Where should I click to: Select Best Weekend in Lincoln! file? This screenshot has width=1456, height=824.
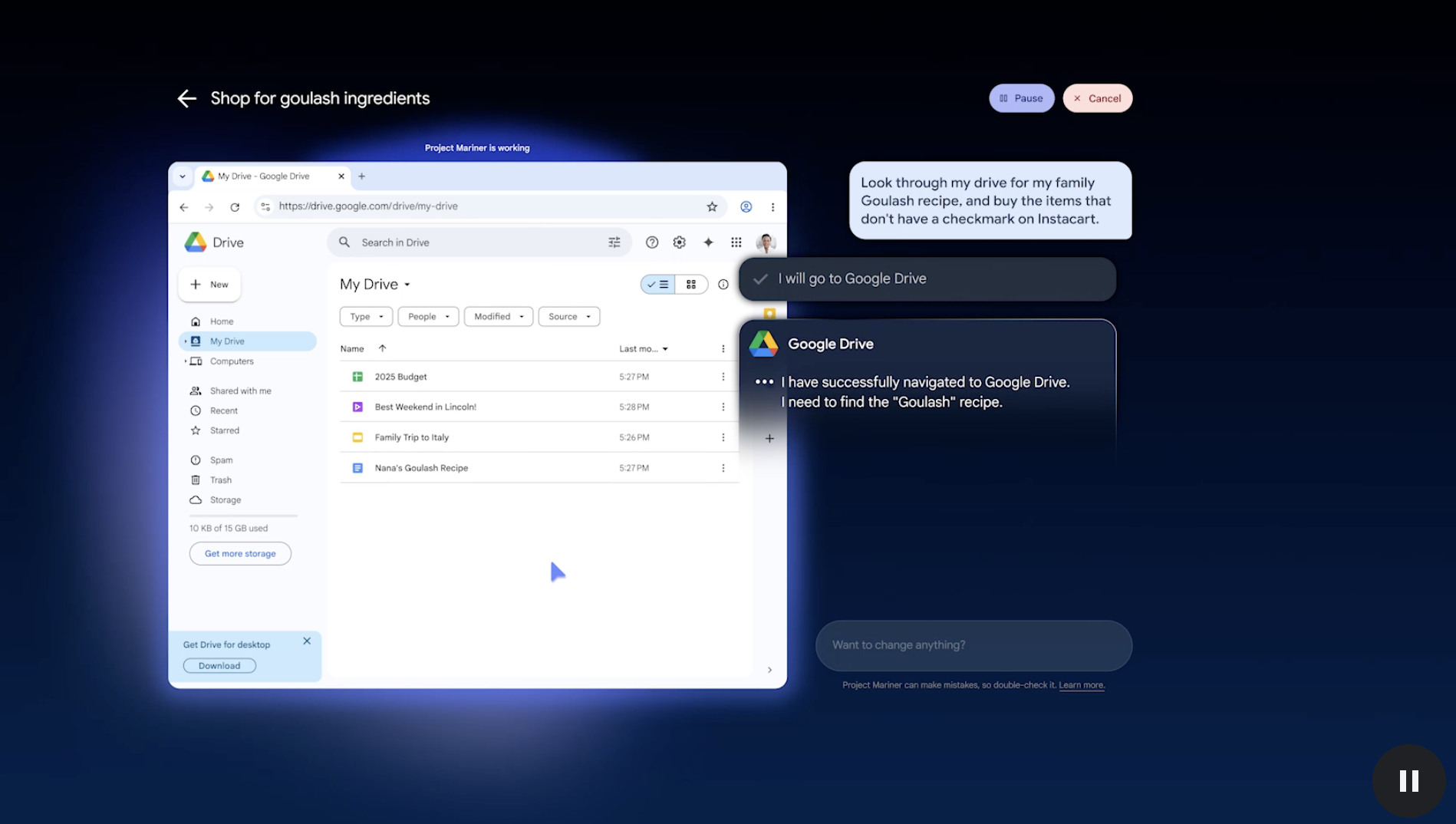tap(539, 407)
